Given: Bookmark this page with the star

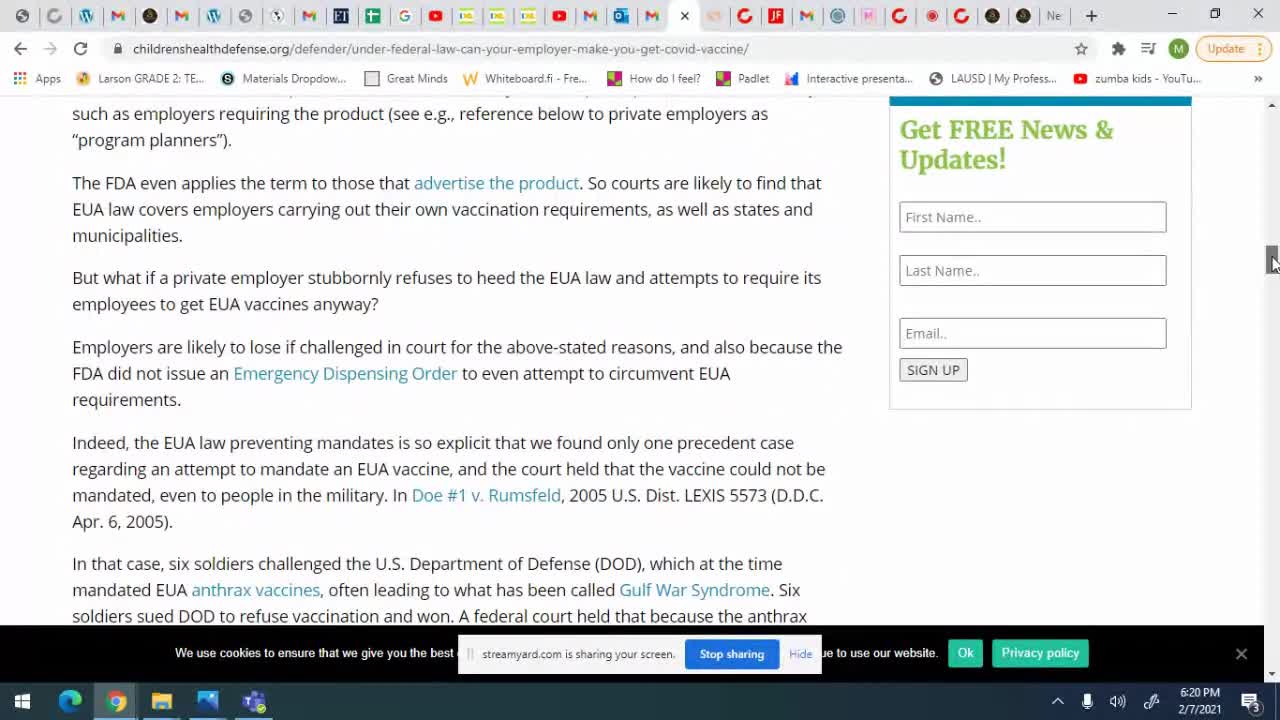Looking at the screenshot, I should coord(1081,48).
